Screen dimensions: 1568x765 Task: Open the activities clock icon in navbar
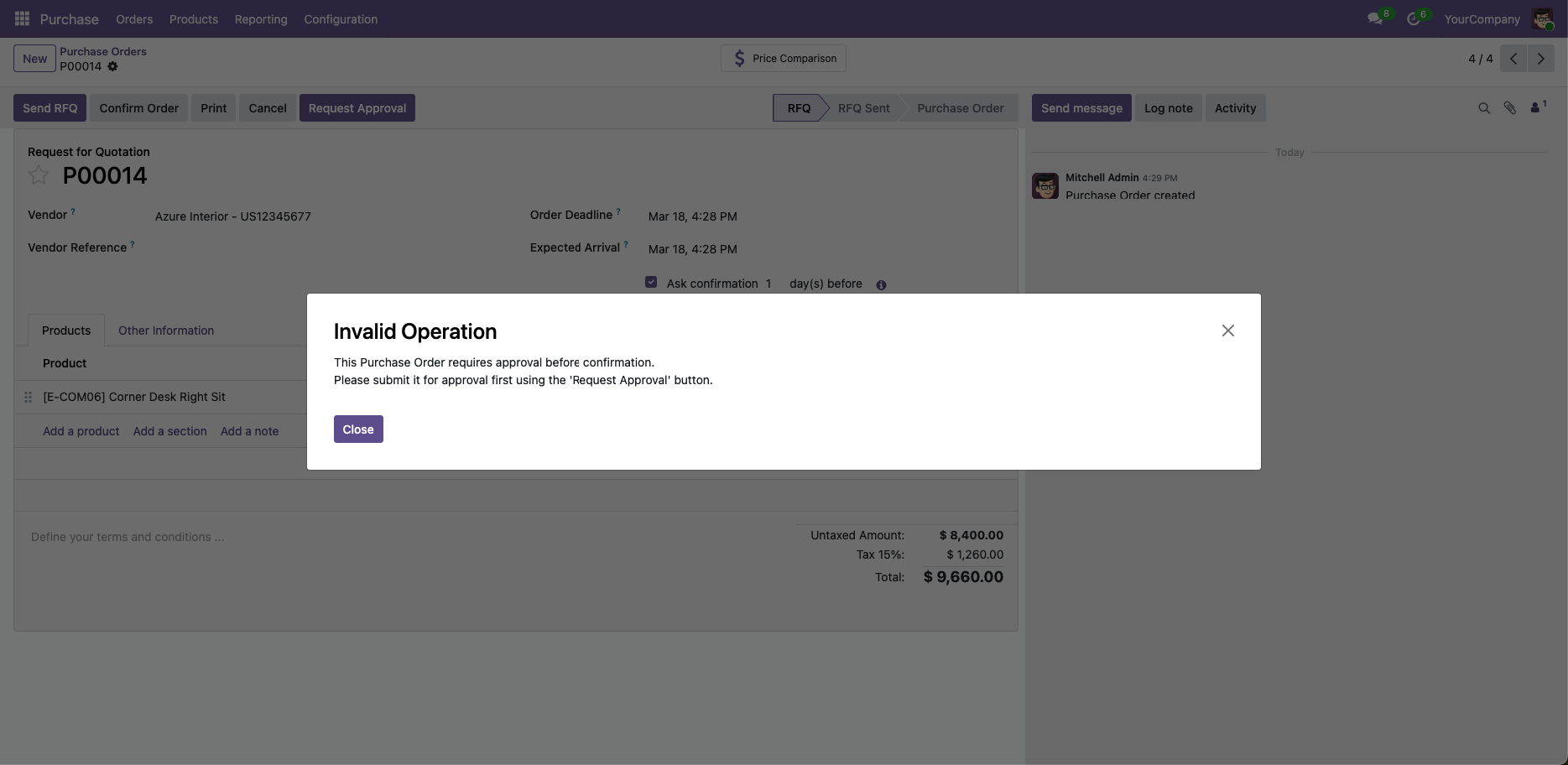coord(1414,18)
